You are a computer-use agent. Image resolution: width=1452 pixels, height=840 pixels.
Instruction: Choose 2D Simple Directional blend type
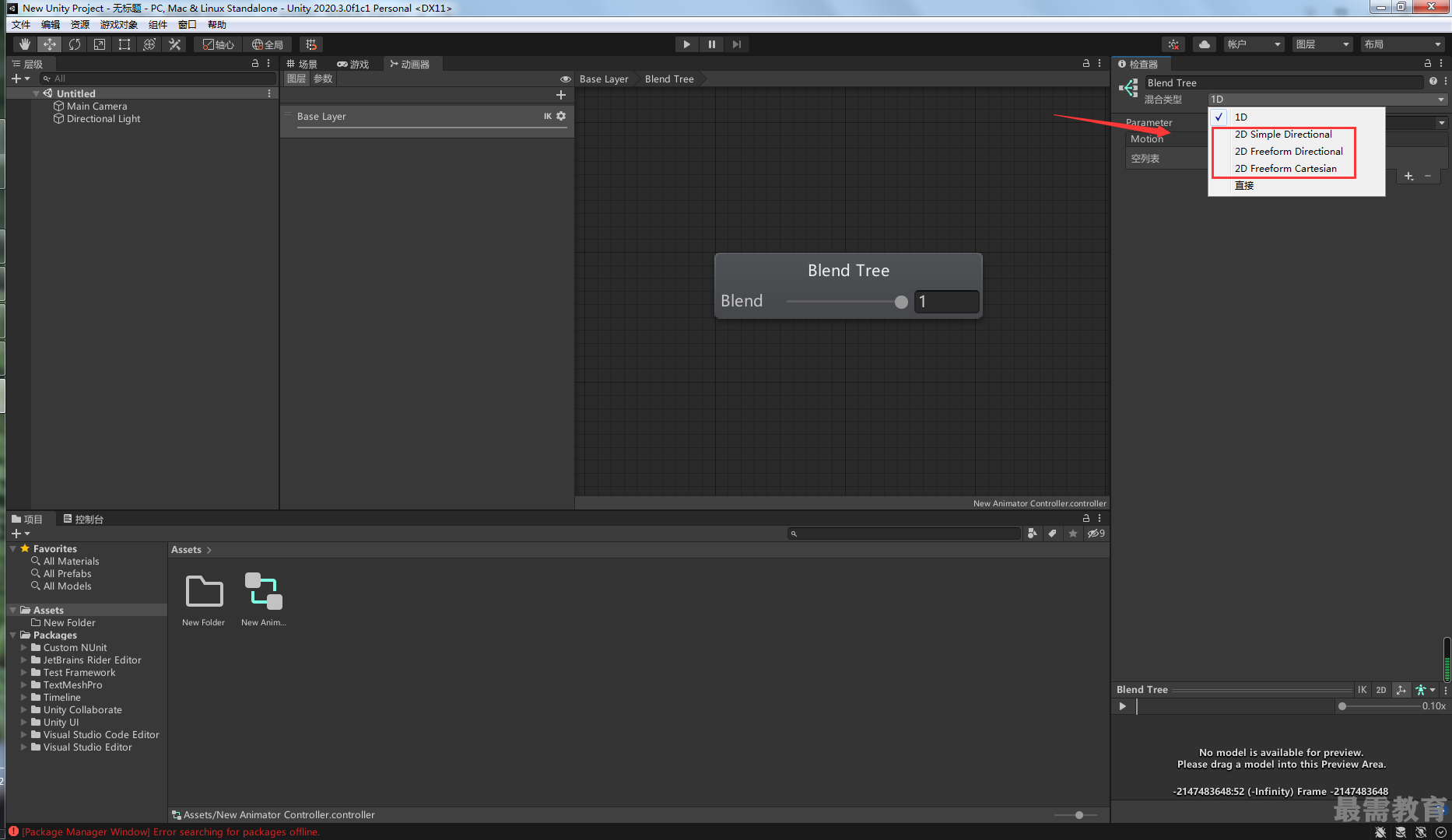1296,135
